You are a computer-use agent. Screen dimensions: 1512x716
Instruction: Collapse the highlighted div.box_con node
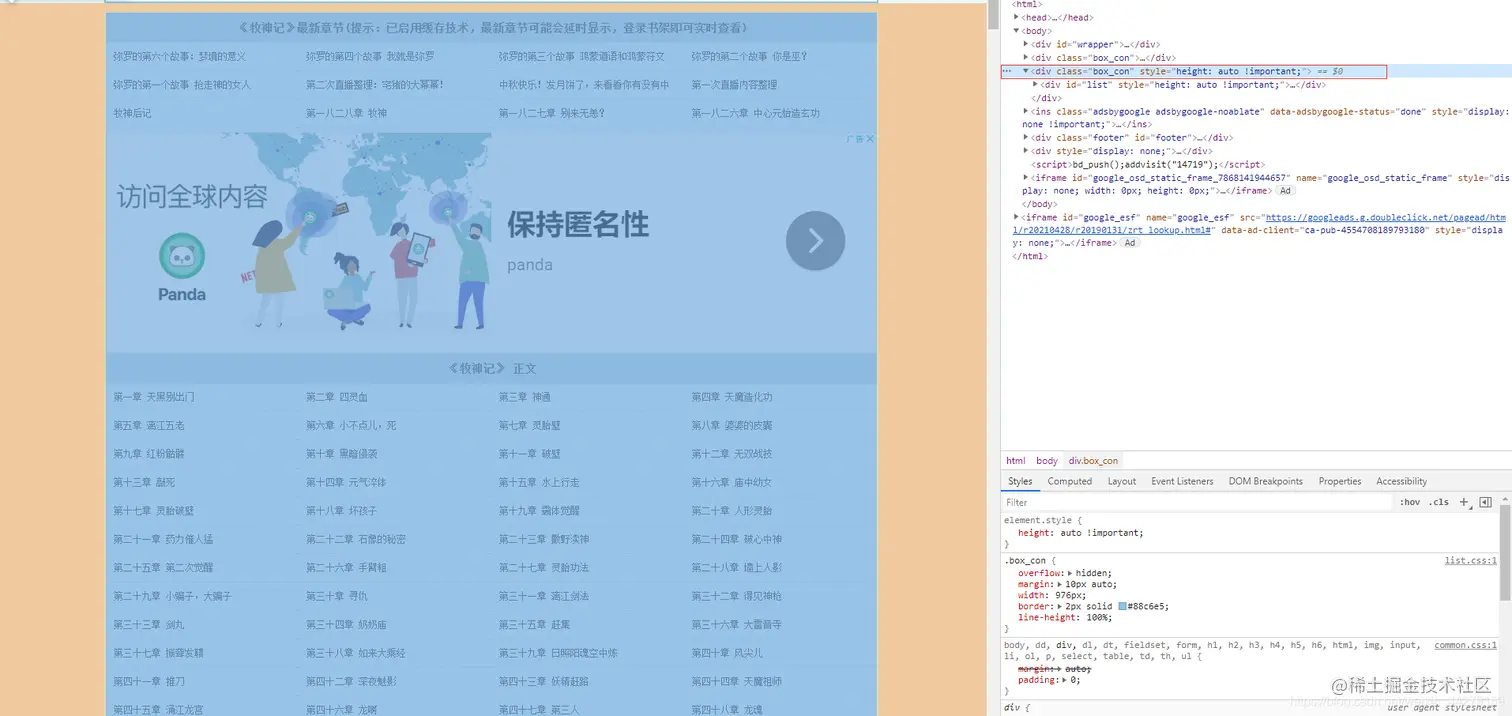click(x=1025, y=71)
